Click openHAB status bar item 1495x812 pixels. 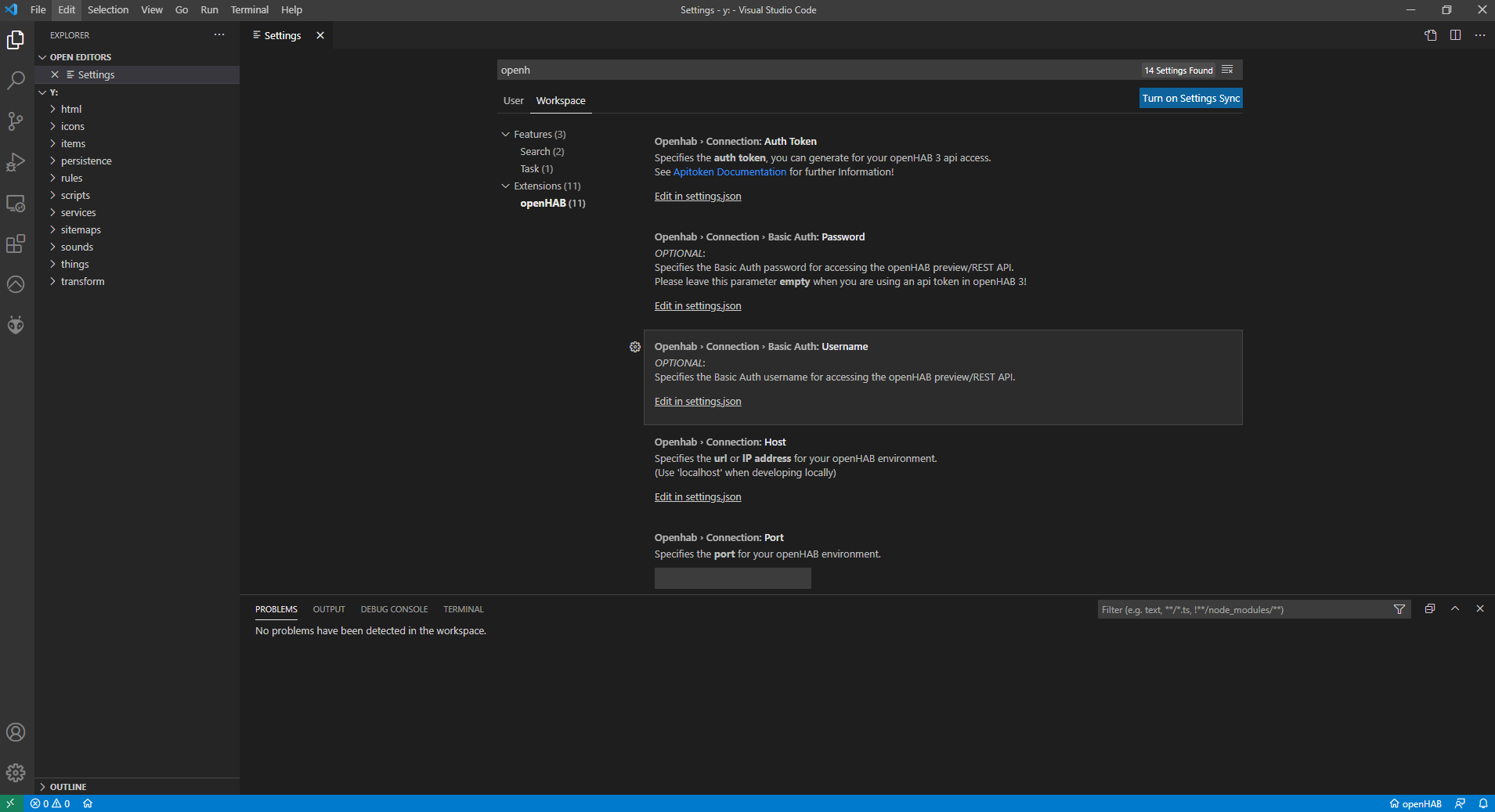tap(1415, 803)
